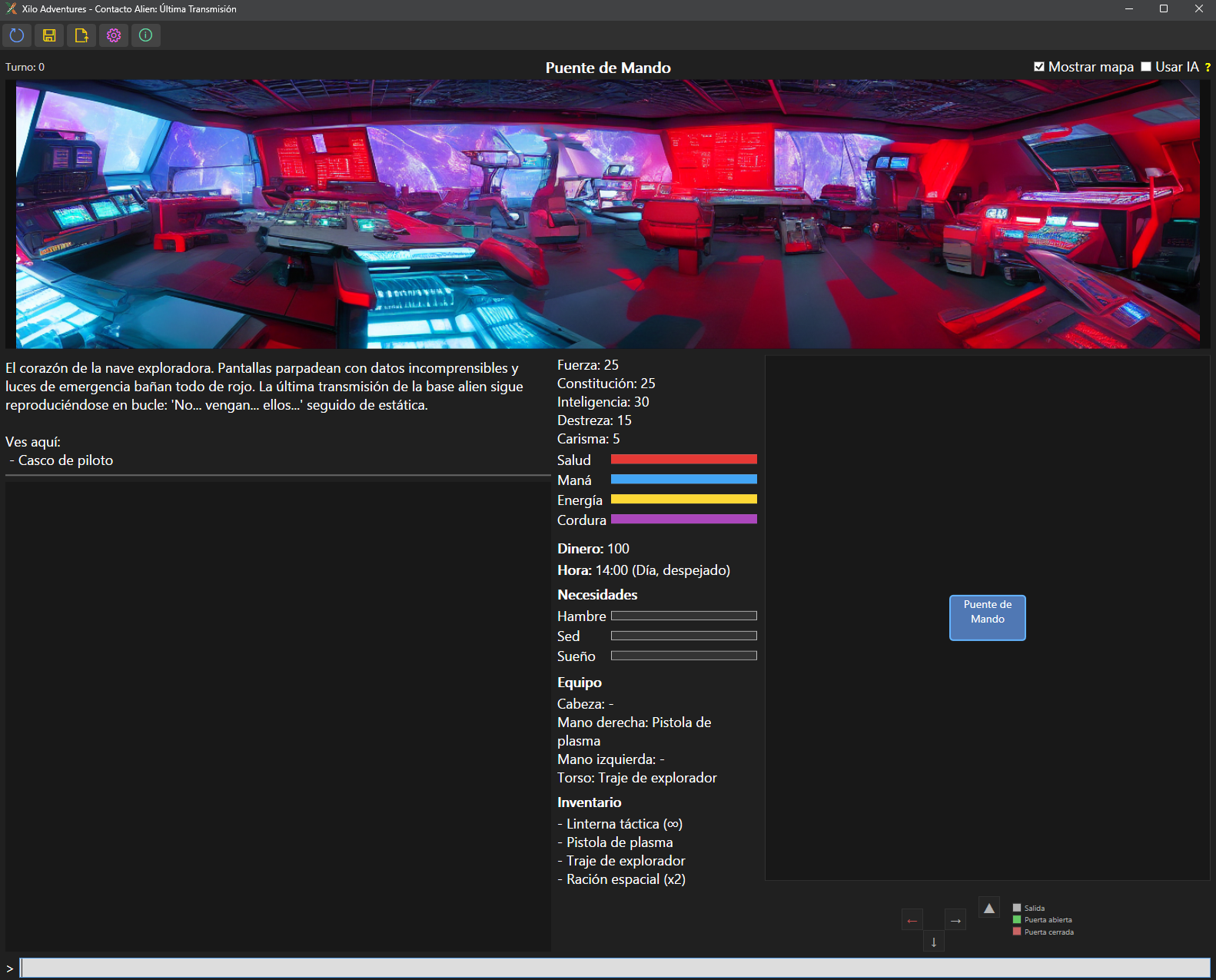1216x980 pixels.
Task: Click the Cordura purple bar
Action: pyautogui.click(x=684, y=520)
